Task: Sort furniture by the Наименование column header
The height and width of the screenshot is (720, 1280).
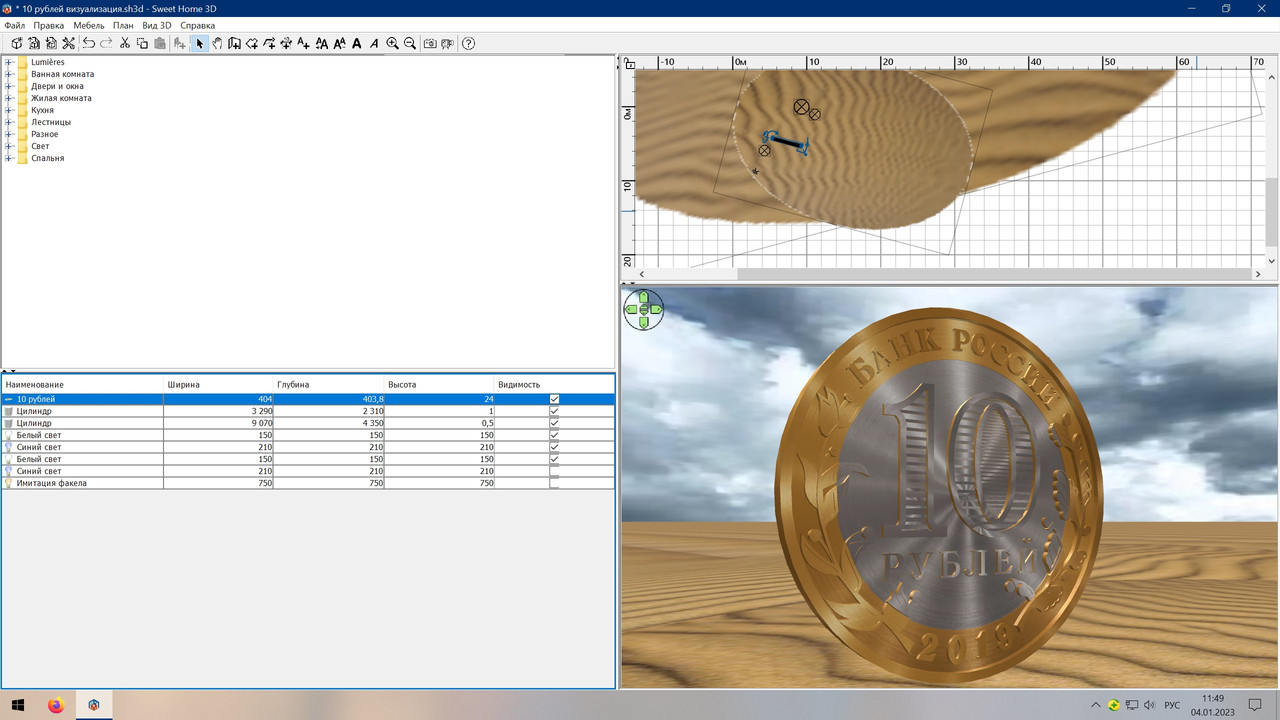Action: coord(82,384)
